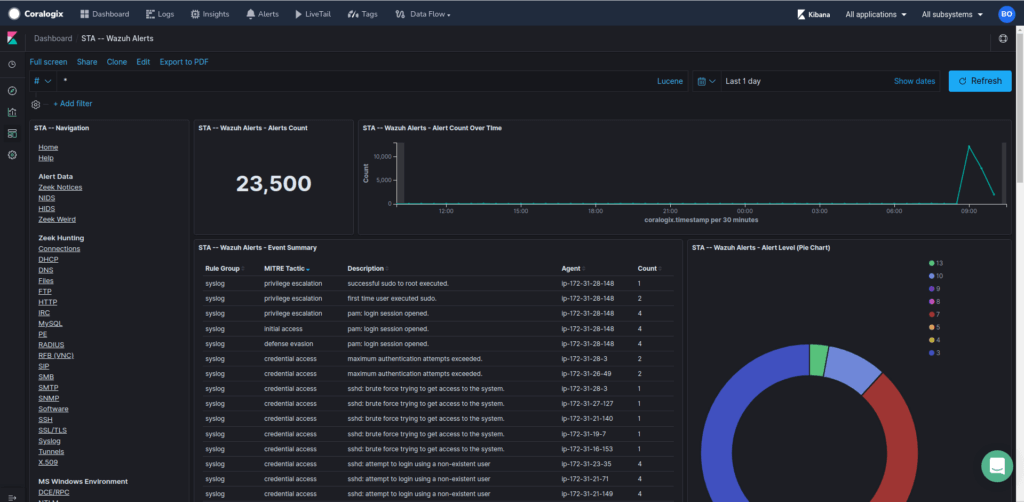Open NIDS navigation link
Image resolution: width=1024 pixels, height=502 pixels.
47,198
